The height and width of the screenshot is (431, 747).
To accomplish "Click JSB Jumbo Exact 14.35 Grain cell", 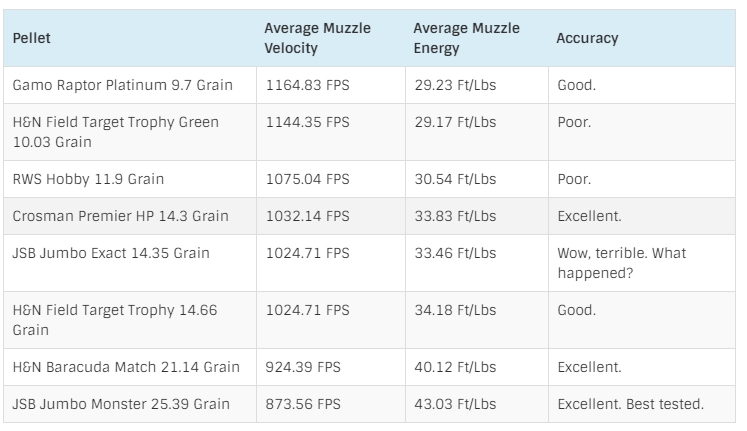I will click(111, 253).
